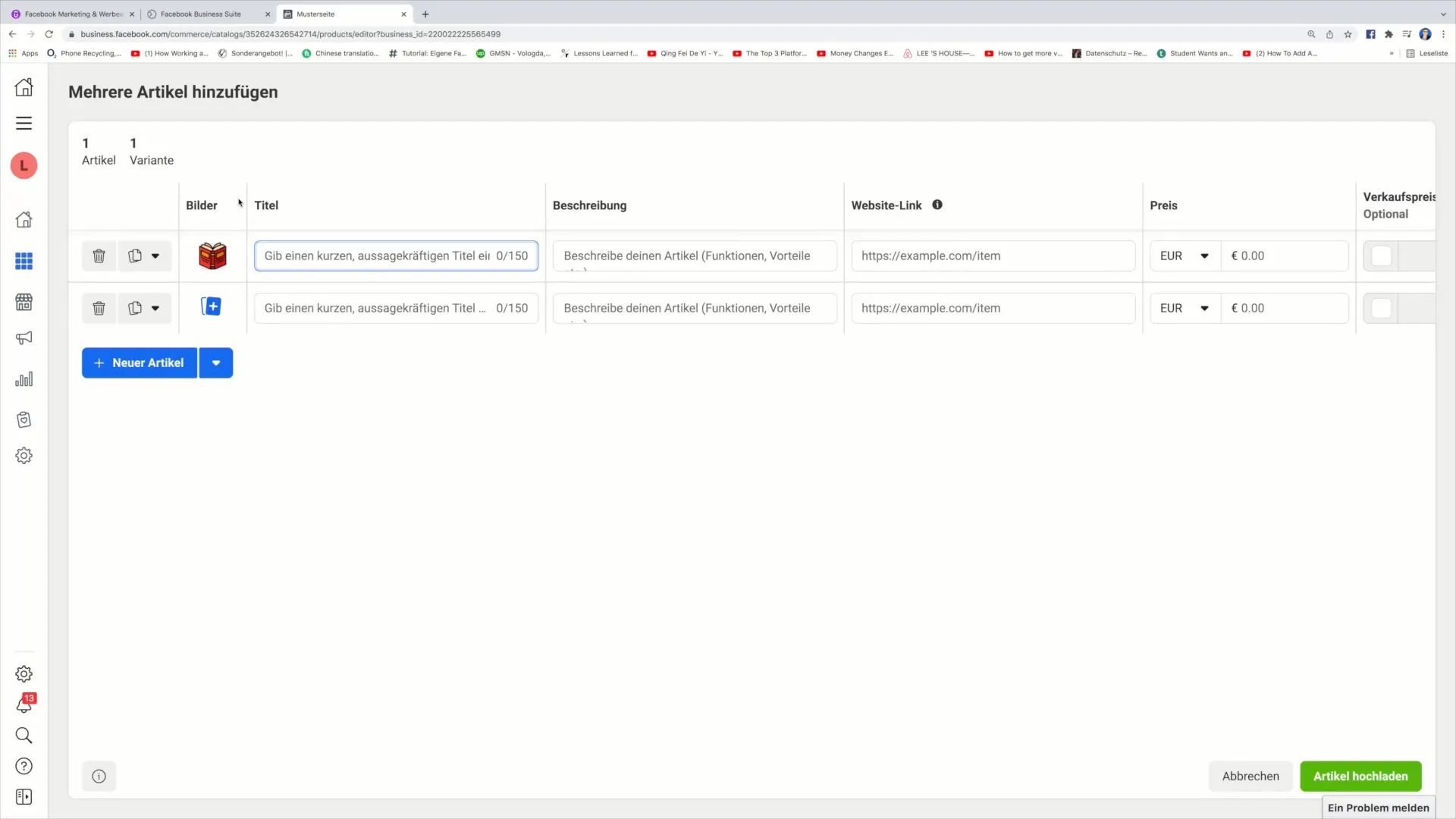Open Chrome three-dot menu
Viewport: 1456px width, 819px height.
click(x=1444, y=34)
